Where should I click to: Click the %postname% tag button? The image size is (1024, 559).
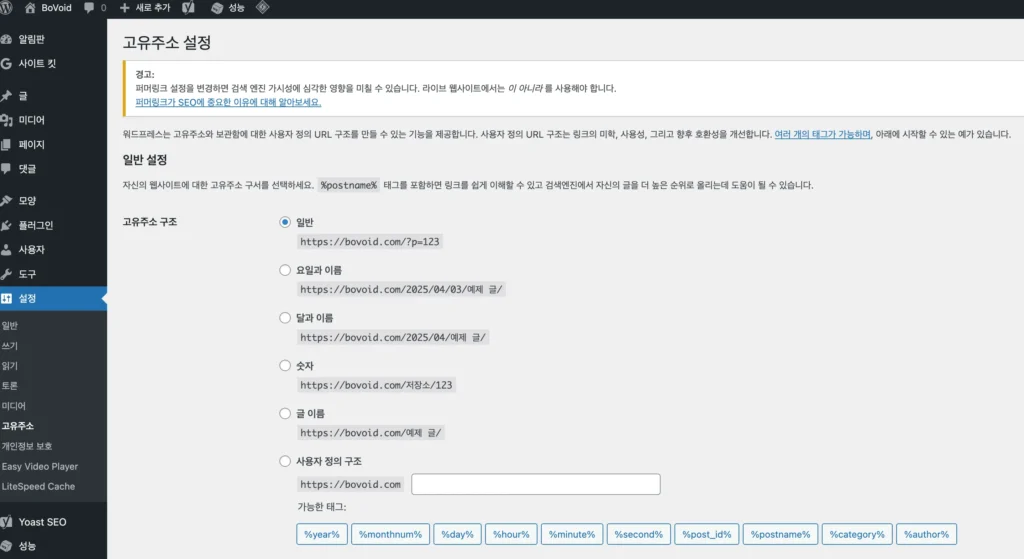point(780,535)
